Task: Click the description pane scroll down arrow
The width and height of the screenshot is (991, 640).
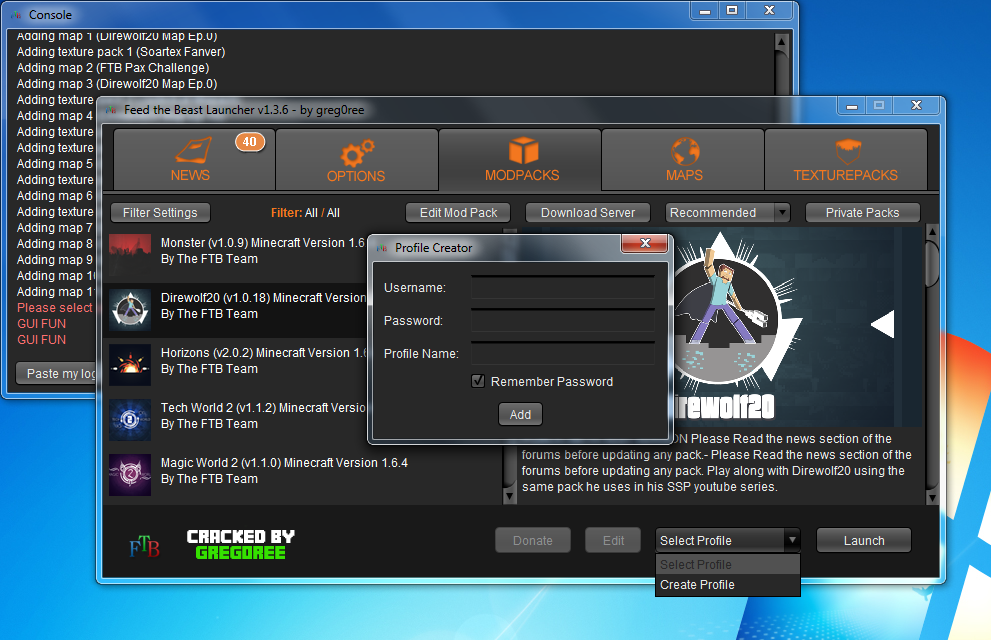Action: point(932,498)
